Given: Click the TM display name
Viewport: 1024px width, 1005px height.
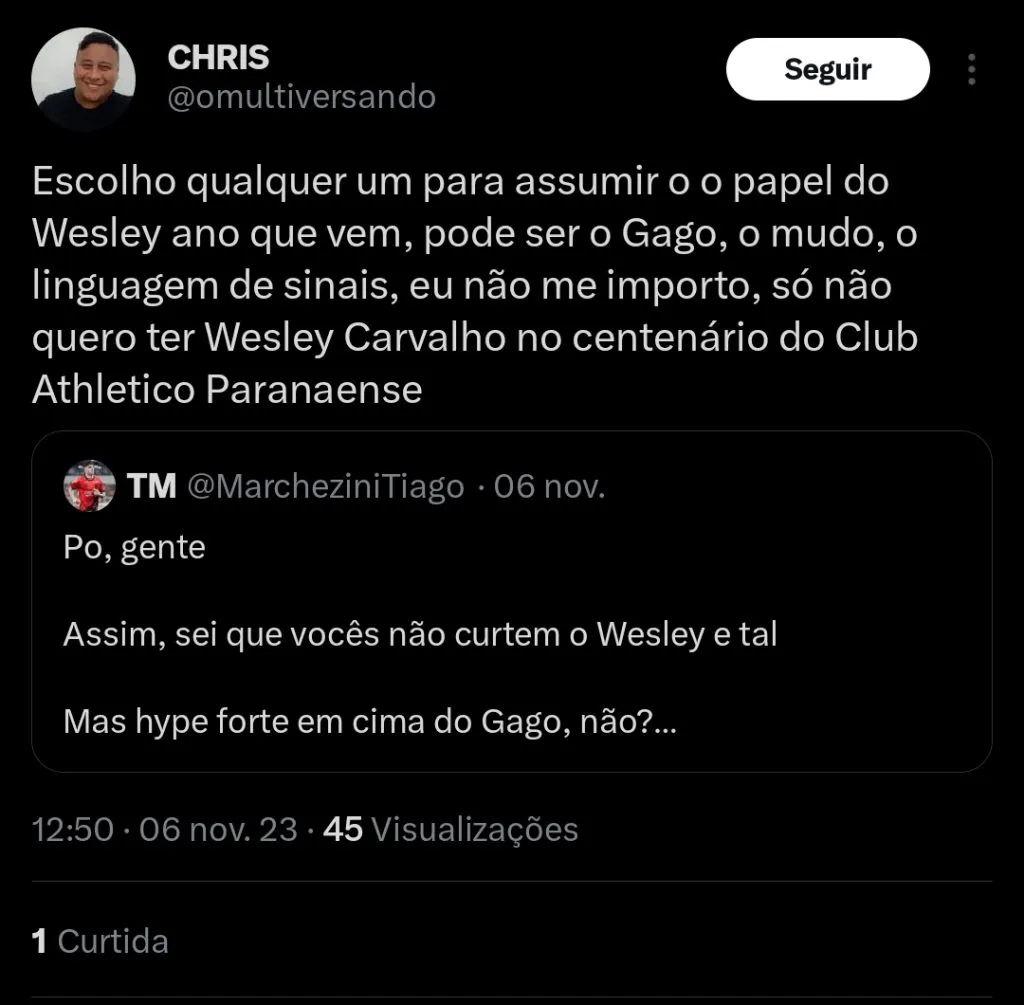Looking at the screenshot, I should [x=152, y=487].
